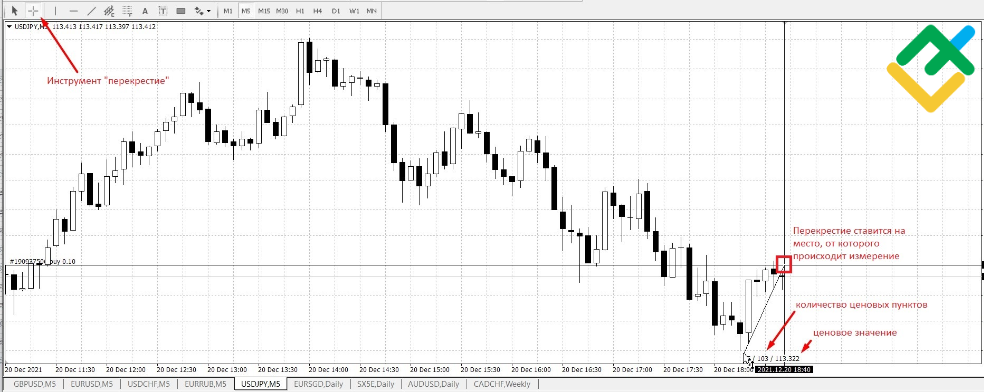984x392 pixels.
Task: Select the Text Label (T) tool
Action: click(163, 11)
